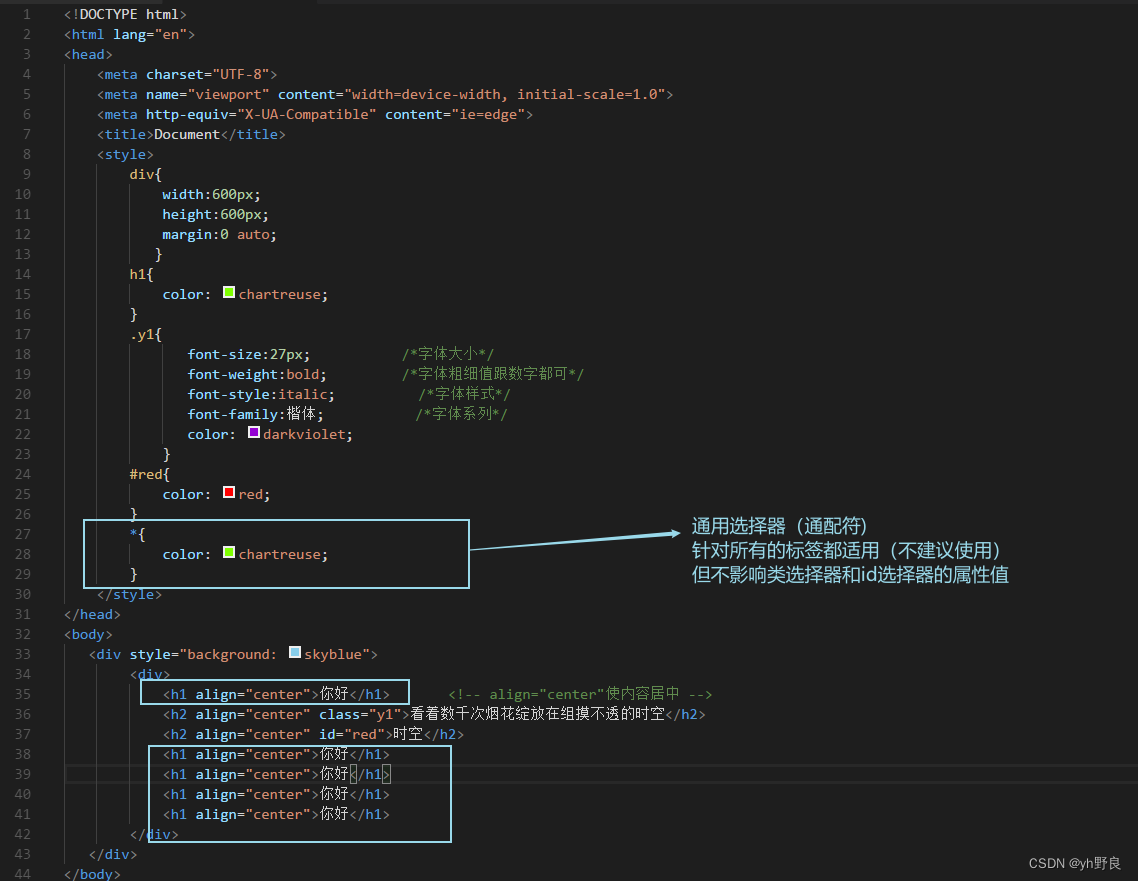
Task: Click the margin:0 auto; declaration
Action: click(x=219, y=234)
